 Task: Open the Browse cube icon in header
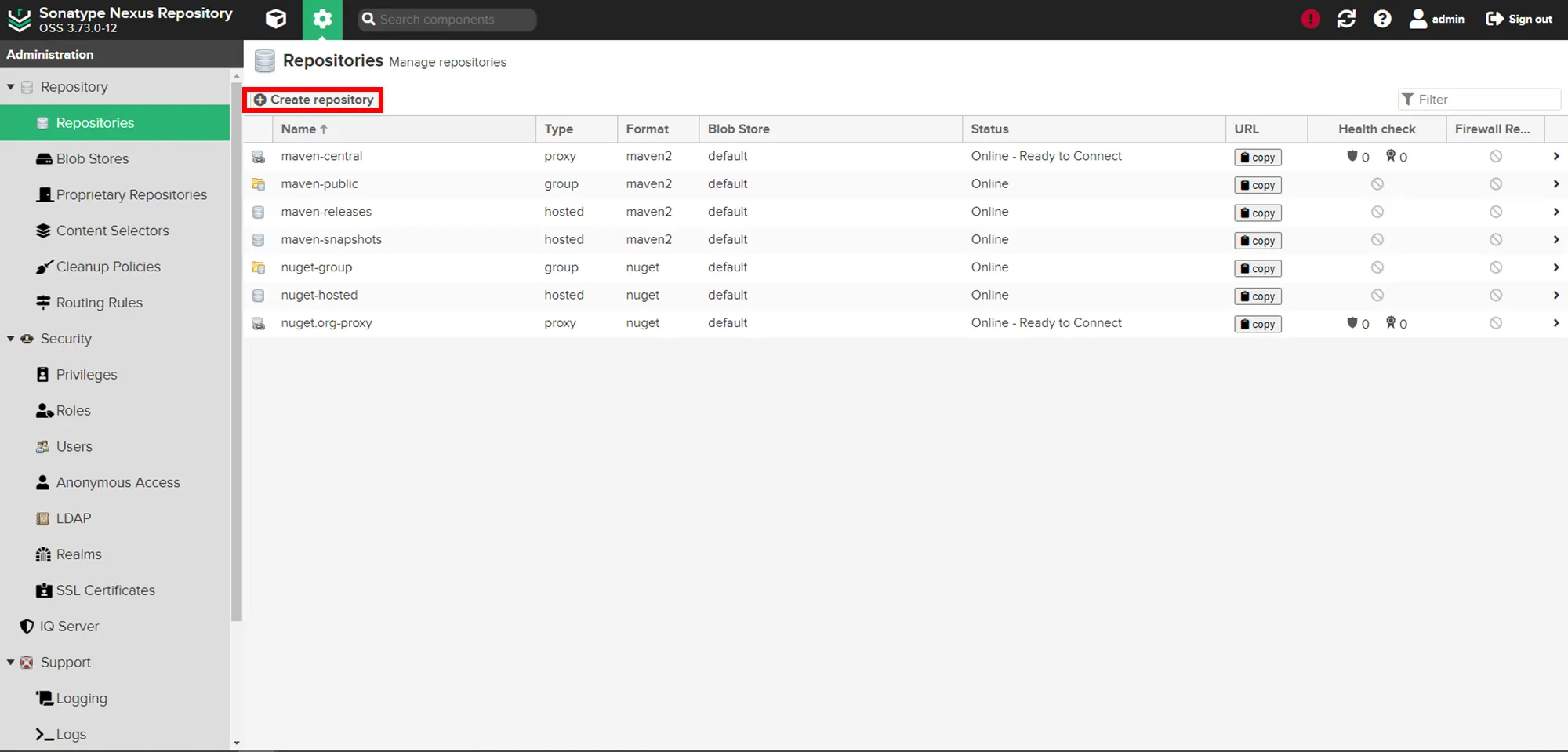pyautogui.click(x=276, y=19)
